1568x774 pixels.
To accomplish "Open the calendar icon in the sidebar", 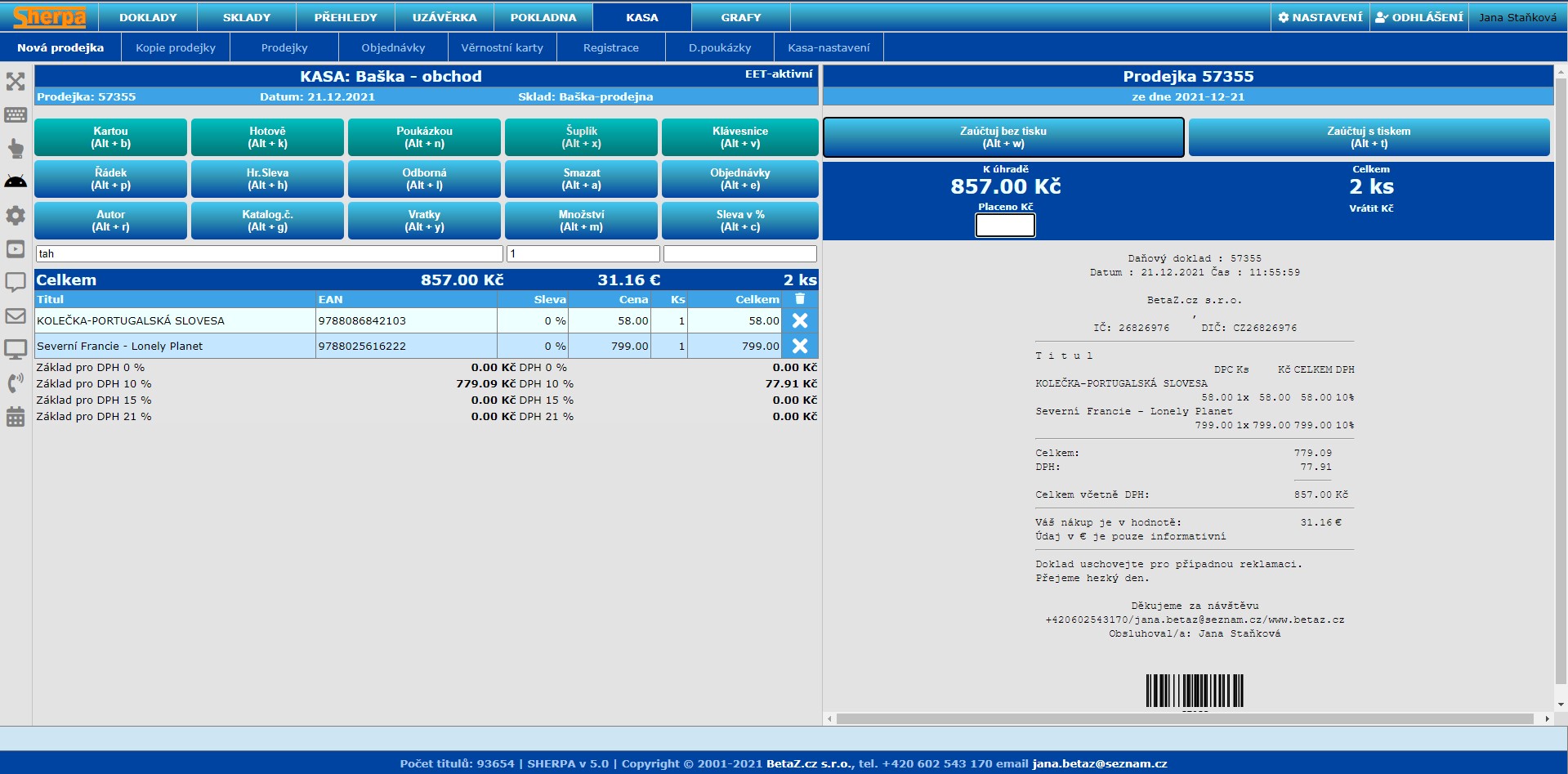I will (x=16, y=416).
